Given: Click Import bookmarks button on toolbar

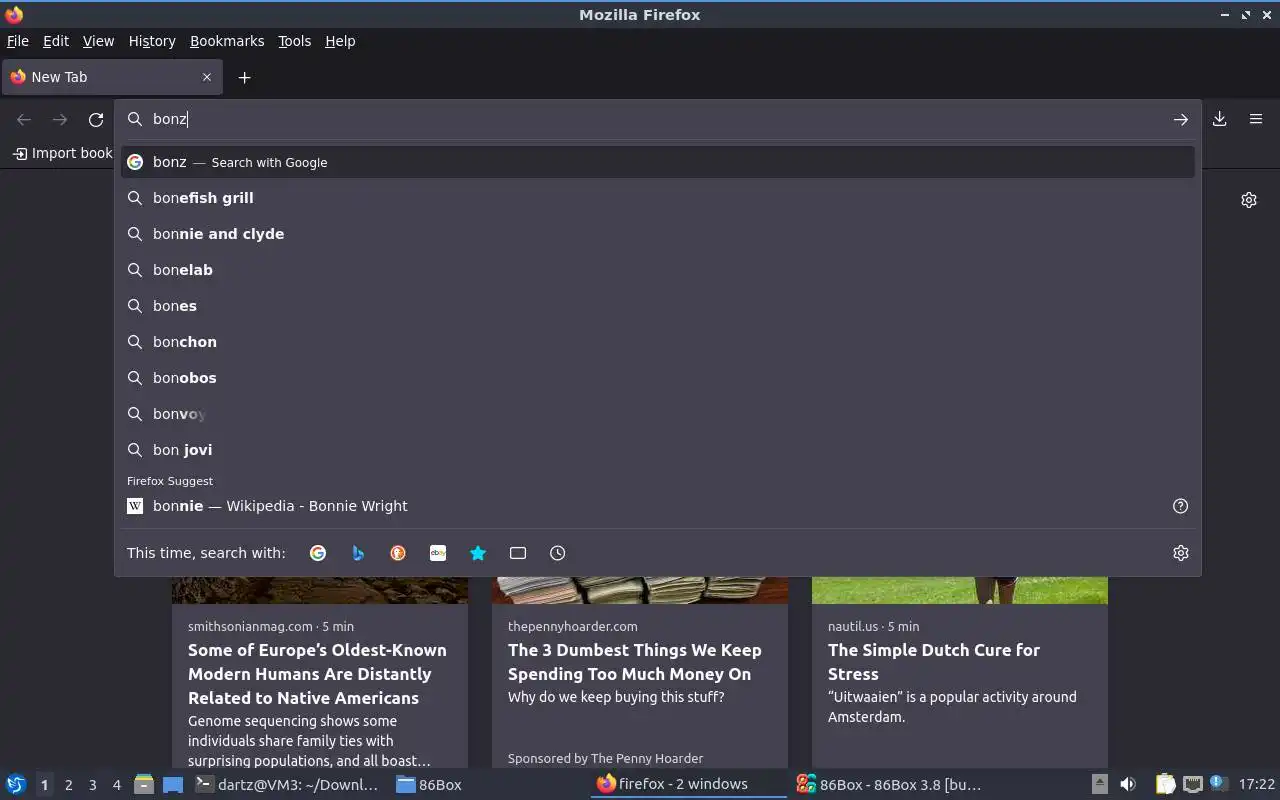Looking at the screenshot, I should tap(62, 153).
